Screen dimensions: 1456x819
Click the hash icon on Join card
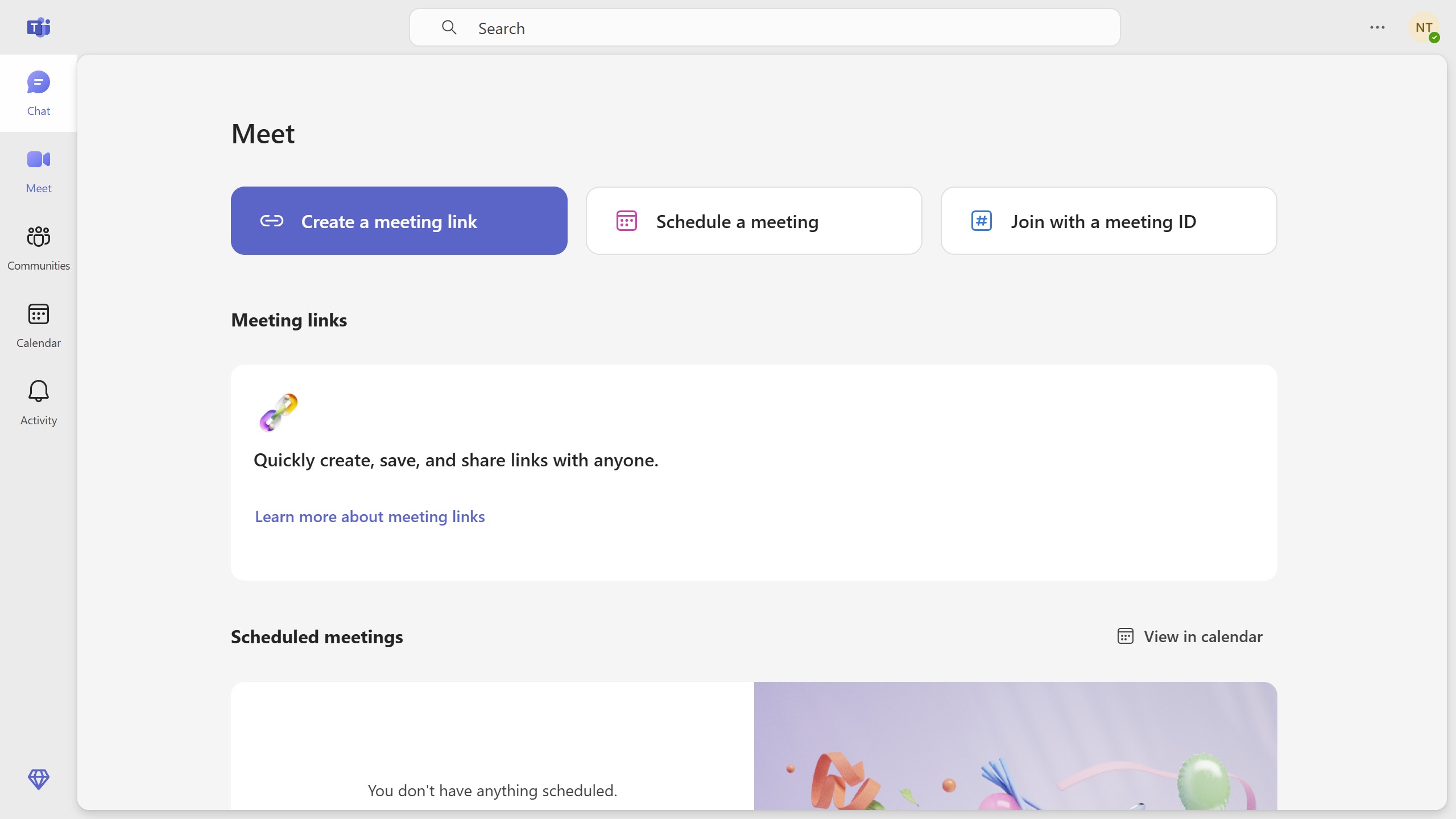pos(981,221)
